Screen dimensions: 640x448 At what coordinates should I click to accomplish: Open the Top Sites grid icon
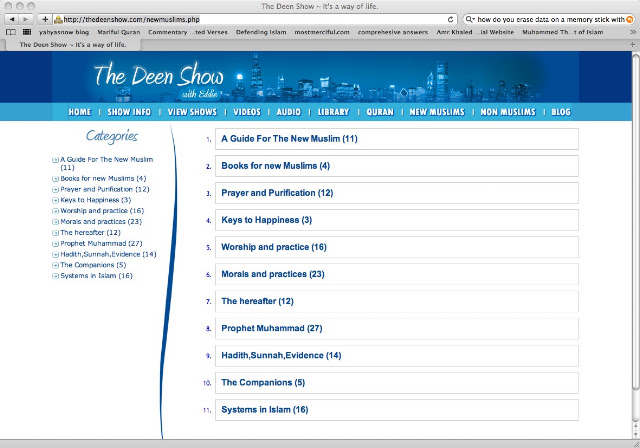pyautogui.click(x=27, y=32)
